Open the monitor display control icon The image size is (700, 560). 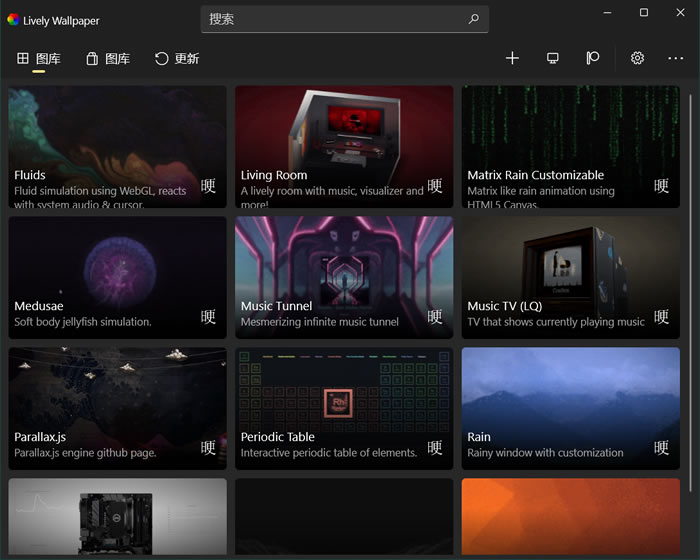tap(552, 58)
